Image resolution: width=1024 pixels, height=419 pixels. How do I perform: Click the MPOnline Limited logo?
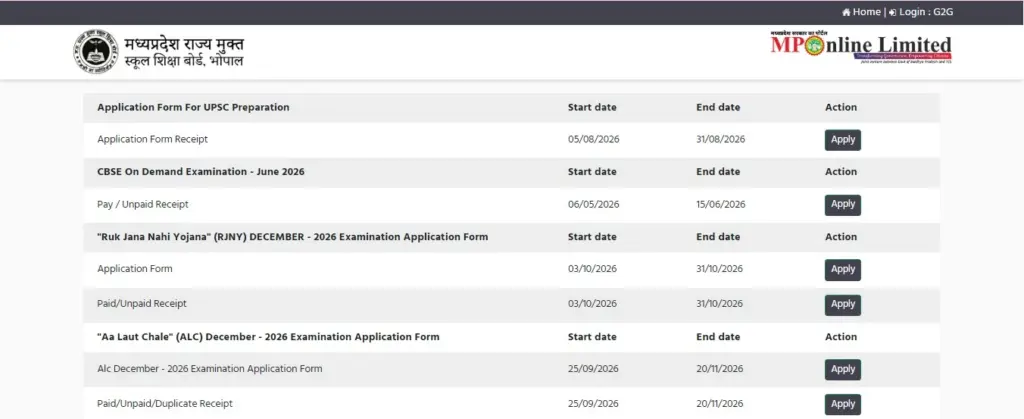coord(861,47)
